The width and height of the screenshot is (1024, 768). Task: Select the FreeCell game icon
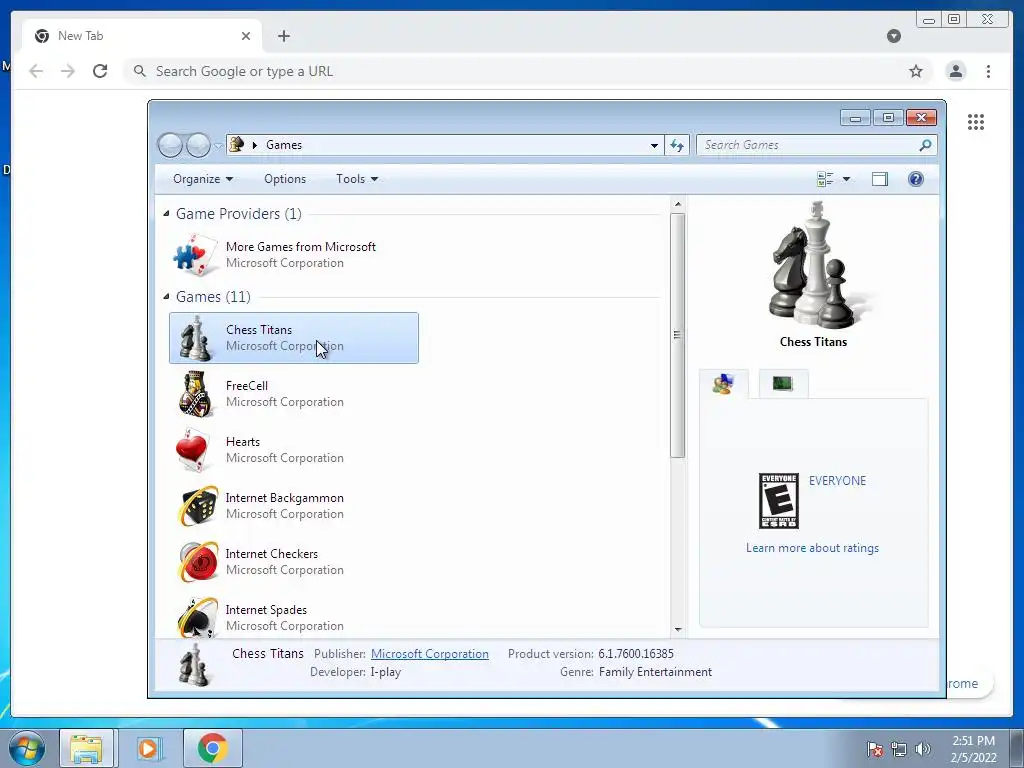click(x=195, y=394)
